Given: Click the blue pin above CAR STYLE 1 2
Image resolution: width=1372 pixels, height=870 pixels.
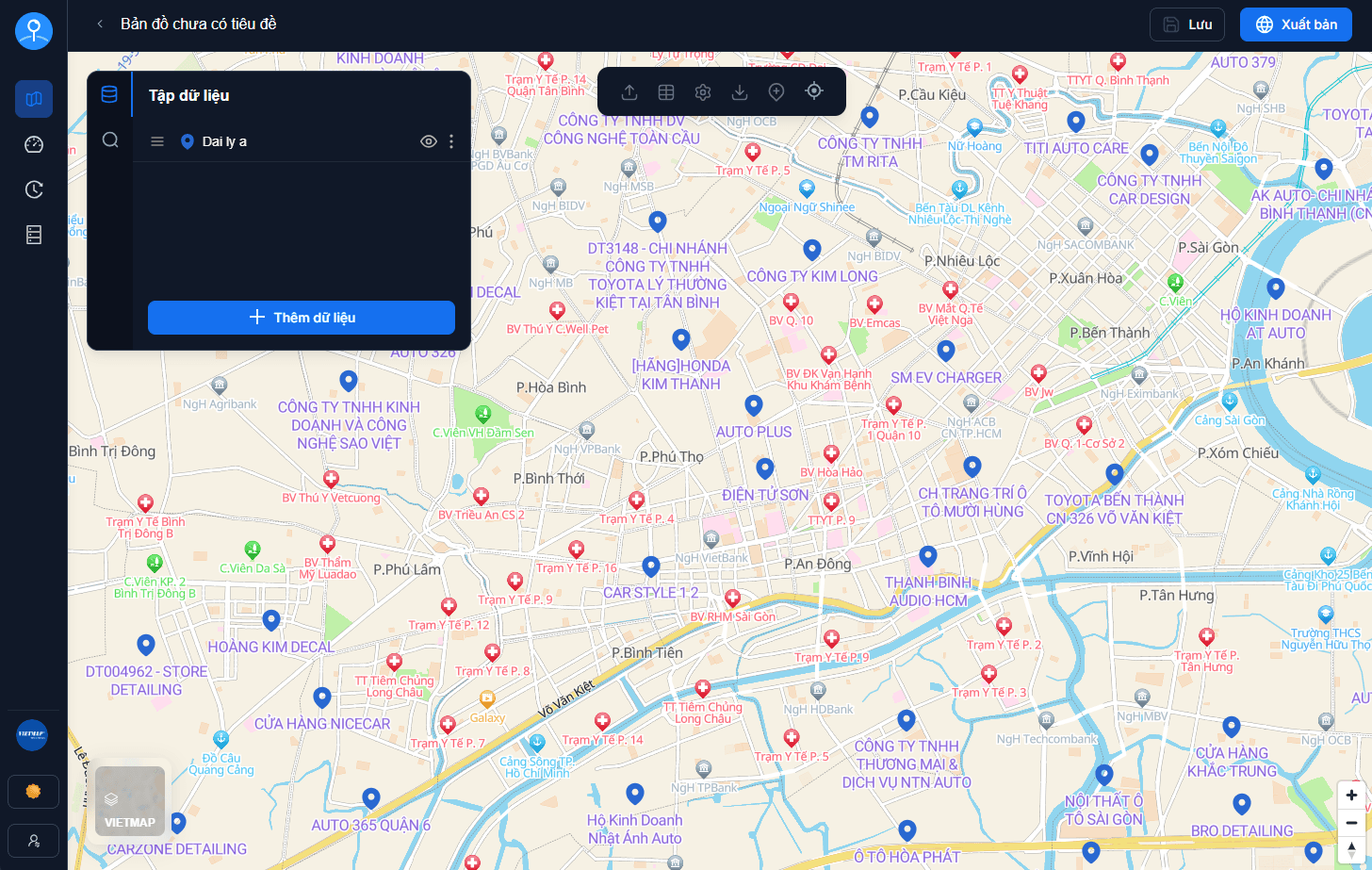Looking at the screenshot, I should point(650,566).
